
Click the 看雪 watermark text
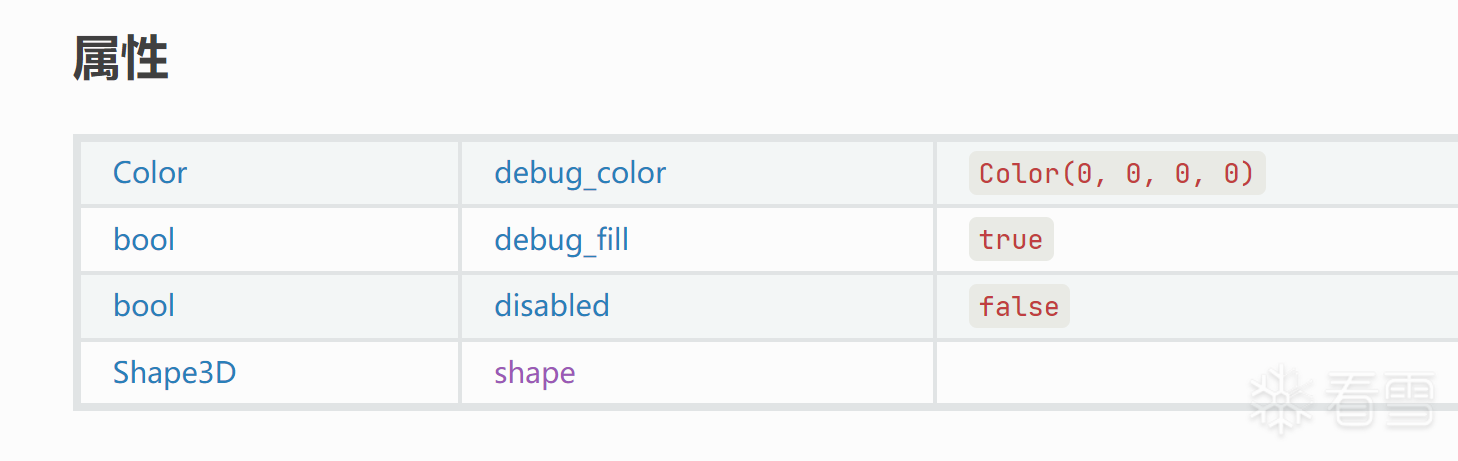1381,400
